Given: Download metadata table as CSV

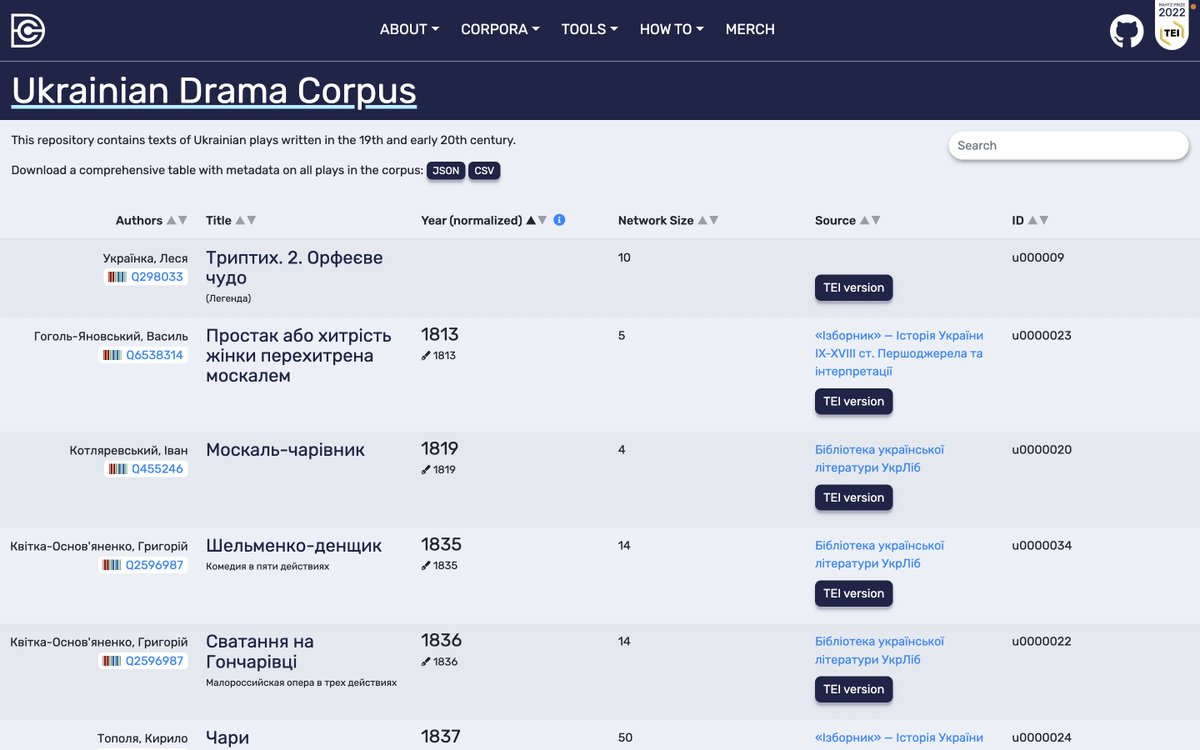Looking at the screenshot, I should tap(484, 171).
